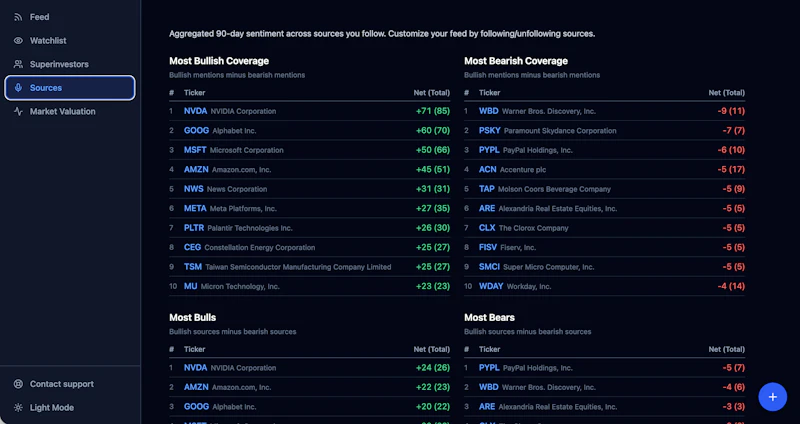Click the Sources microphone icon

point(18,88)
